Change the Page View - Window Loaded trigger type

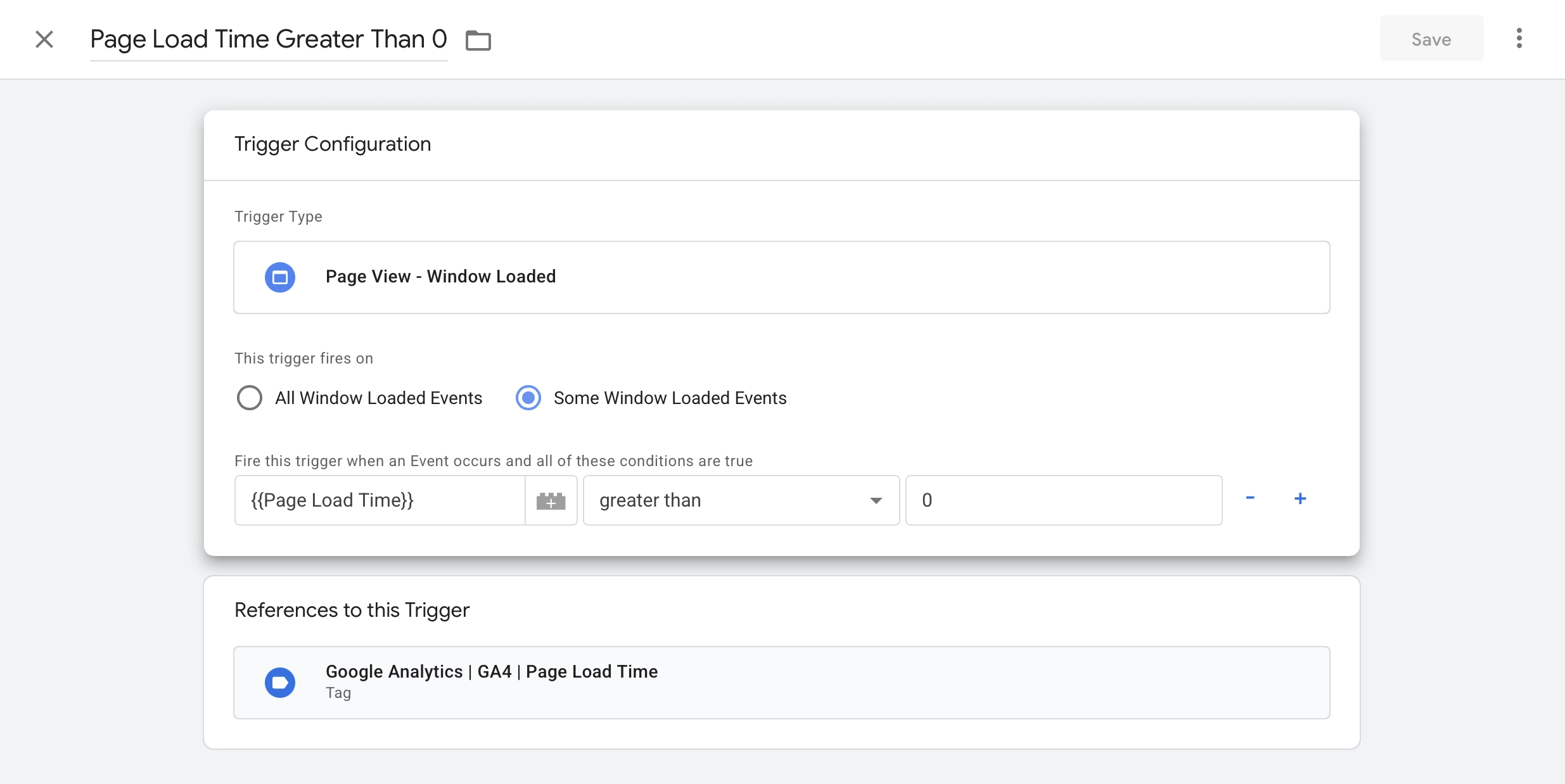click(x=781, y=277)
